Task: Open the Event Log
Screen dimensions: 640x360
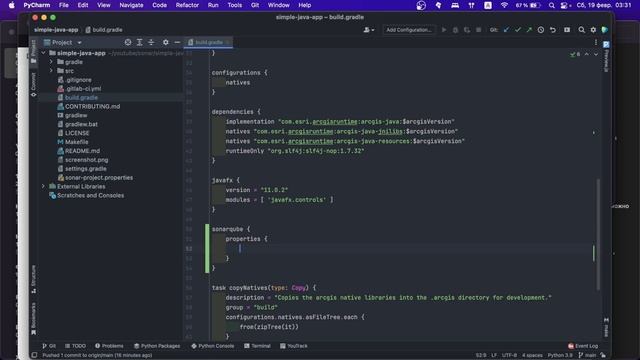Action: coord(583,346)
